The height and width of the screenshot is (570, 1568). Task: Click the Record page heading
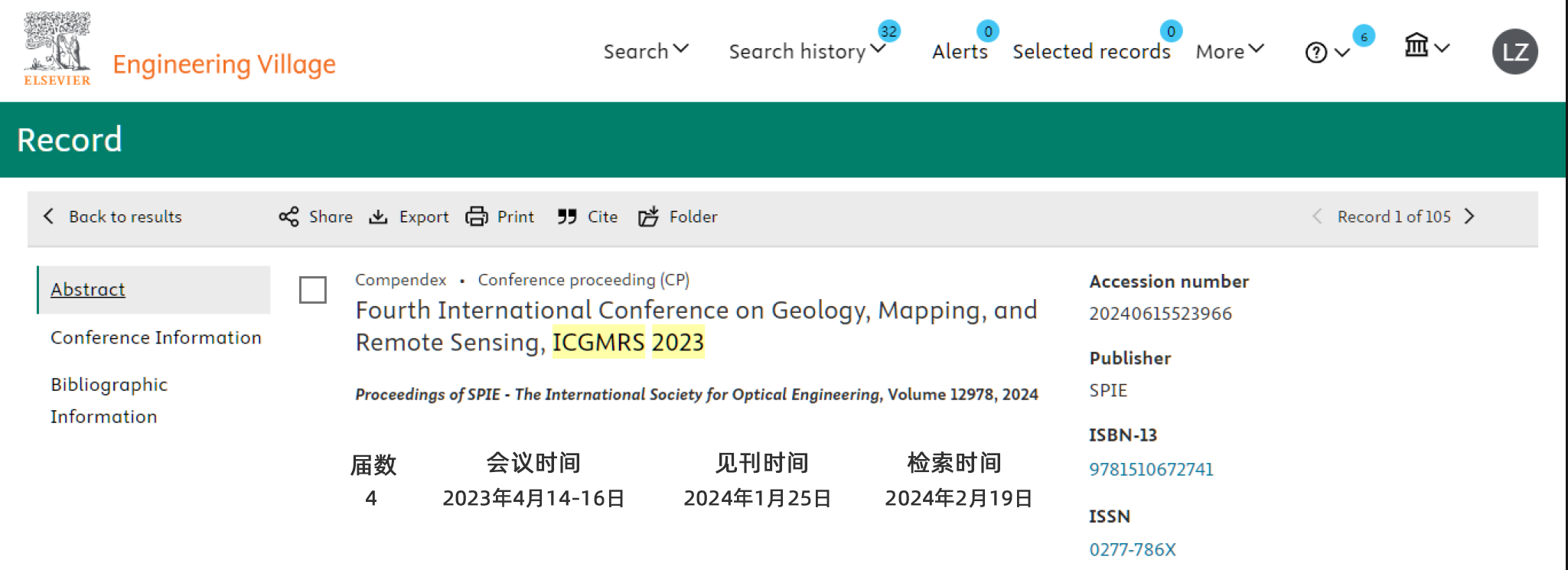(70, 139)
